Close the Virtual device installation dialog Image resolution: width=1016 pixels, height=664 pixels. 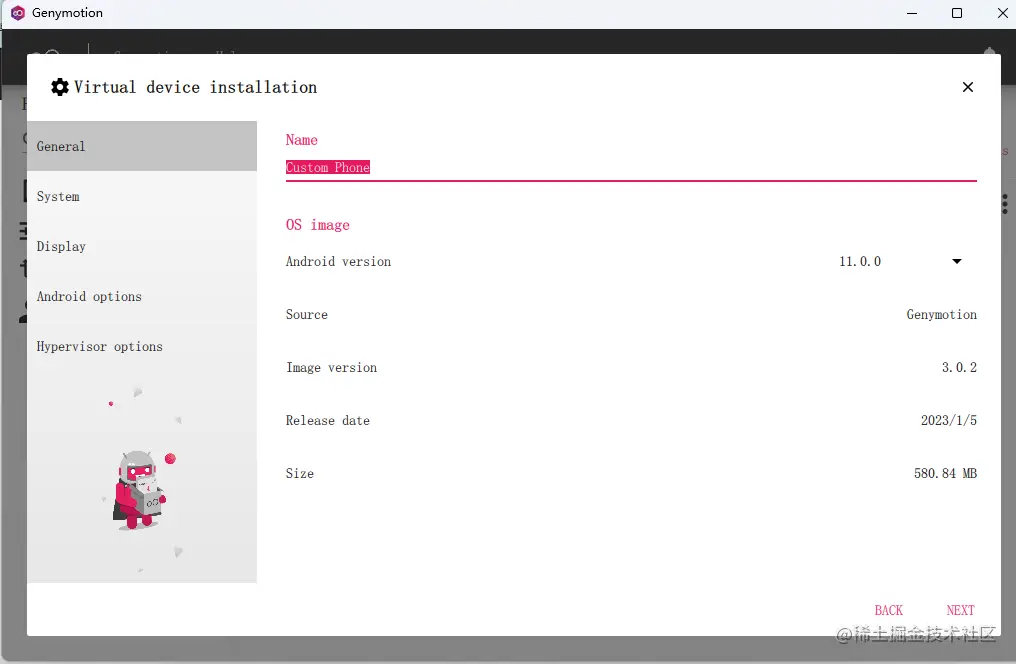pyautogui.click(x=967, y=87)
